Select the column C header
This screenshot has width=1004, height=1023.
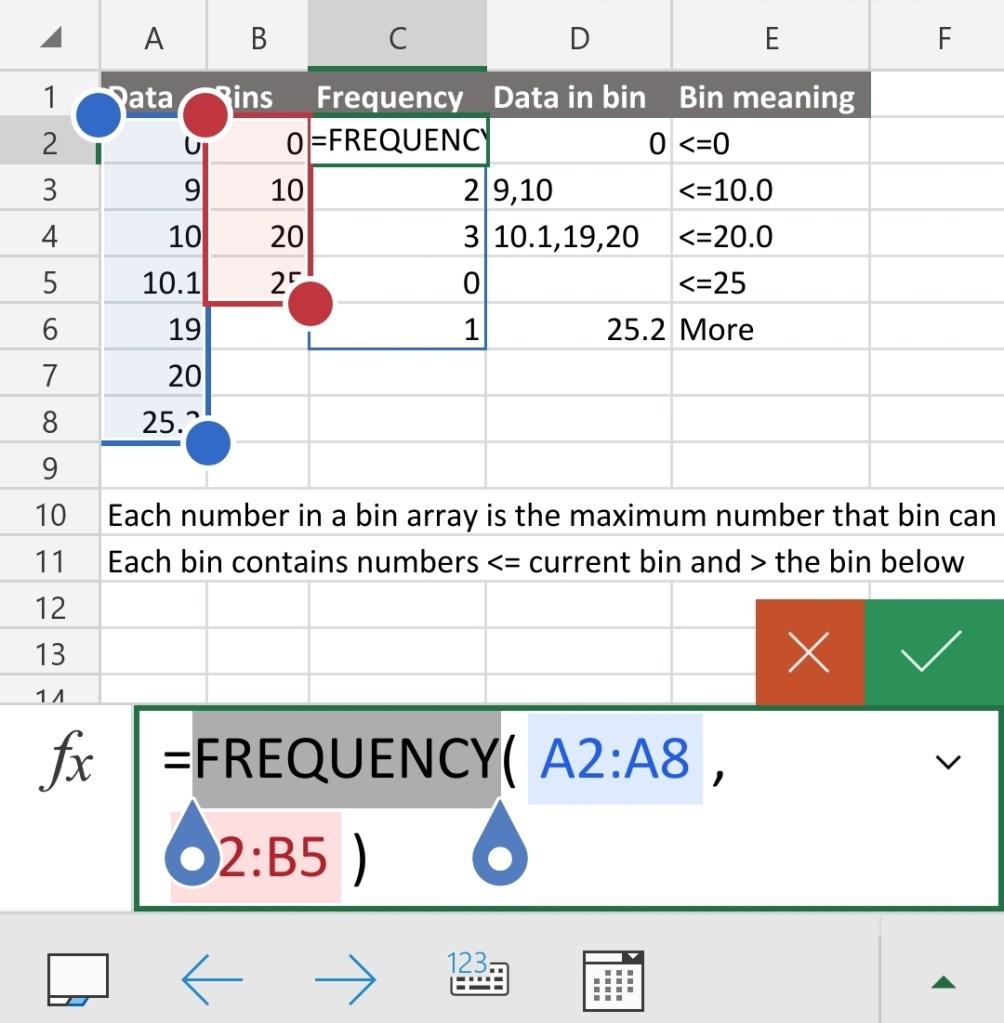pyautogui.click(x=397, y=38)
